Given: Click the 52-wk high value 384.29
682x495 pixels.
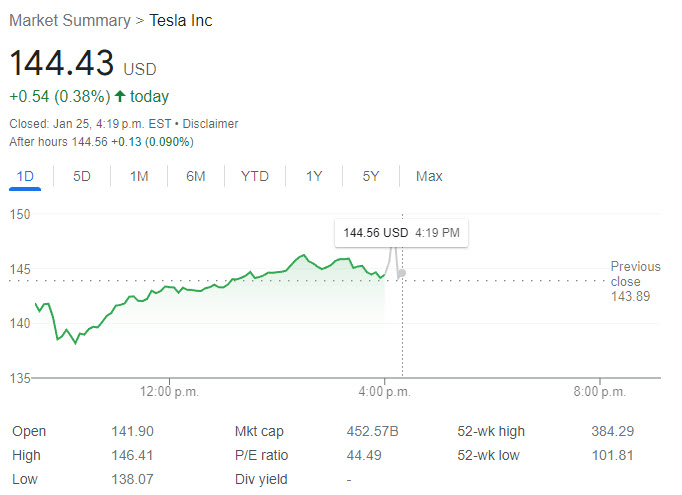Looking at the screenshot, I should [612, 432].
